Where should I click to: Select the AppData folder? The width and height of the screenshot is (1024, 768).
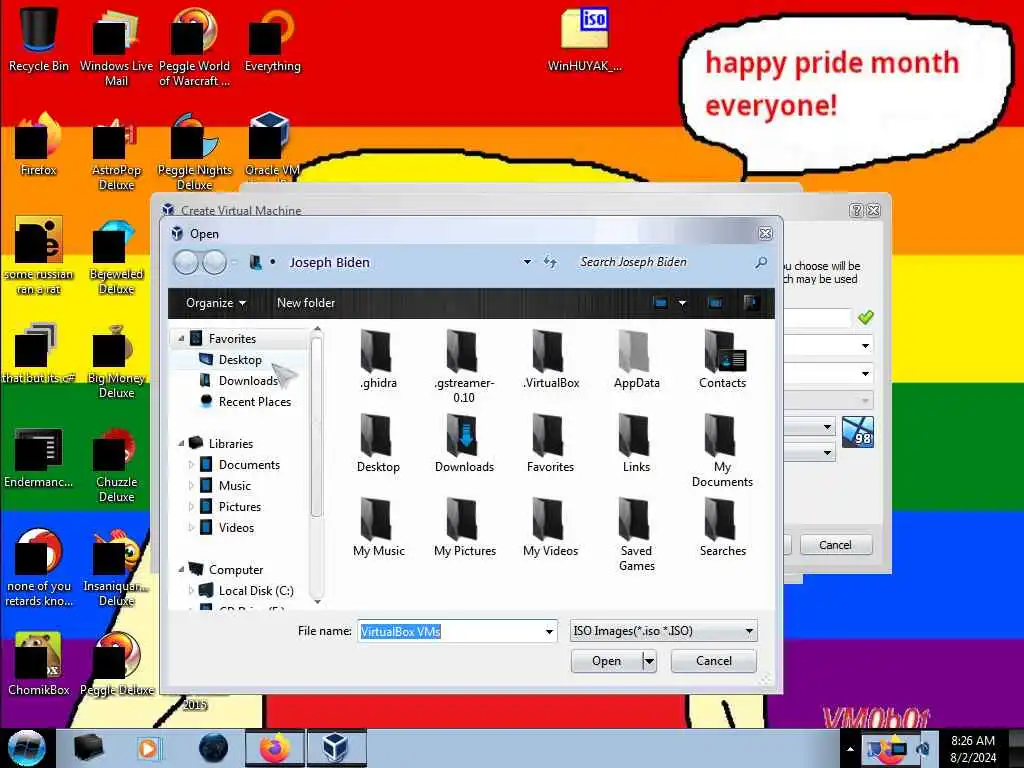[x=636, y=359]
